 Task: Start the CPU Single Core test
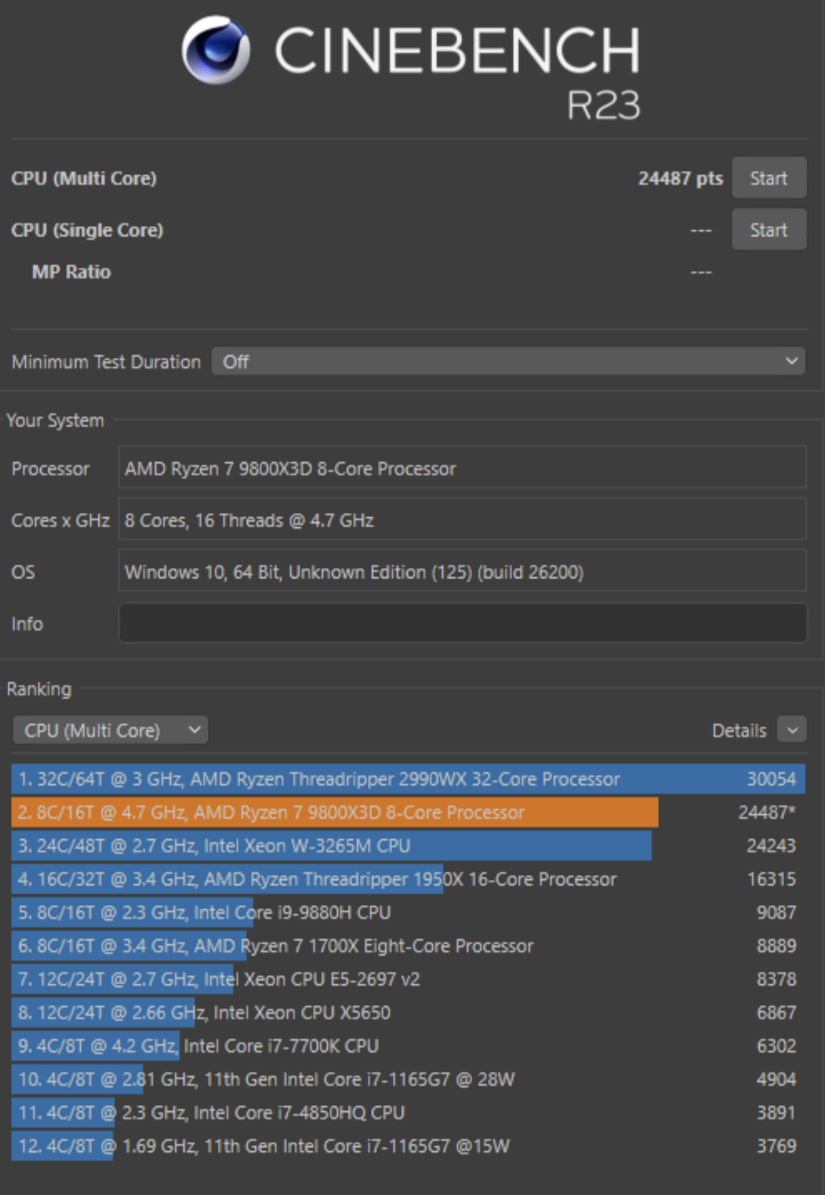coord(769,229)
